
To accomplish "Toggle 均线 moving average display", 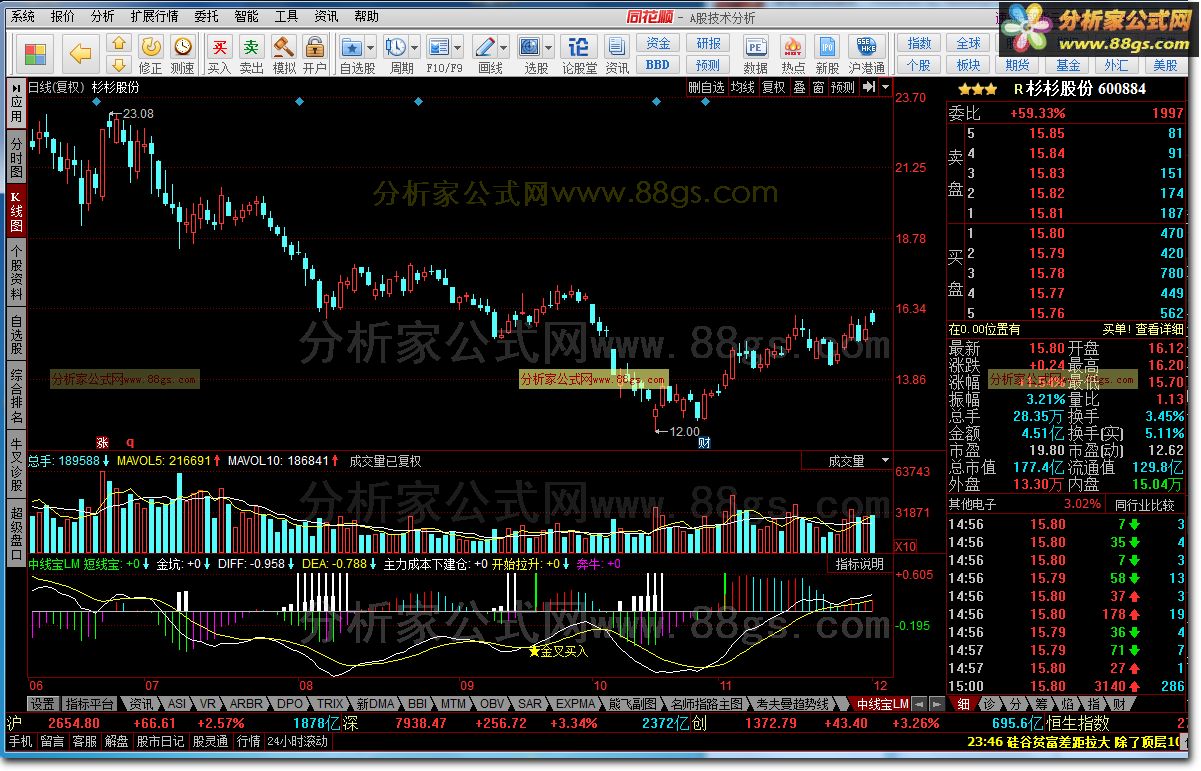I will click(742, 87).
